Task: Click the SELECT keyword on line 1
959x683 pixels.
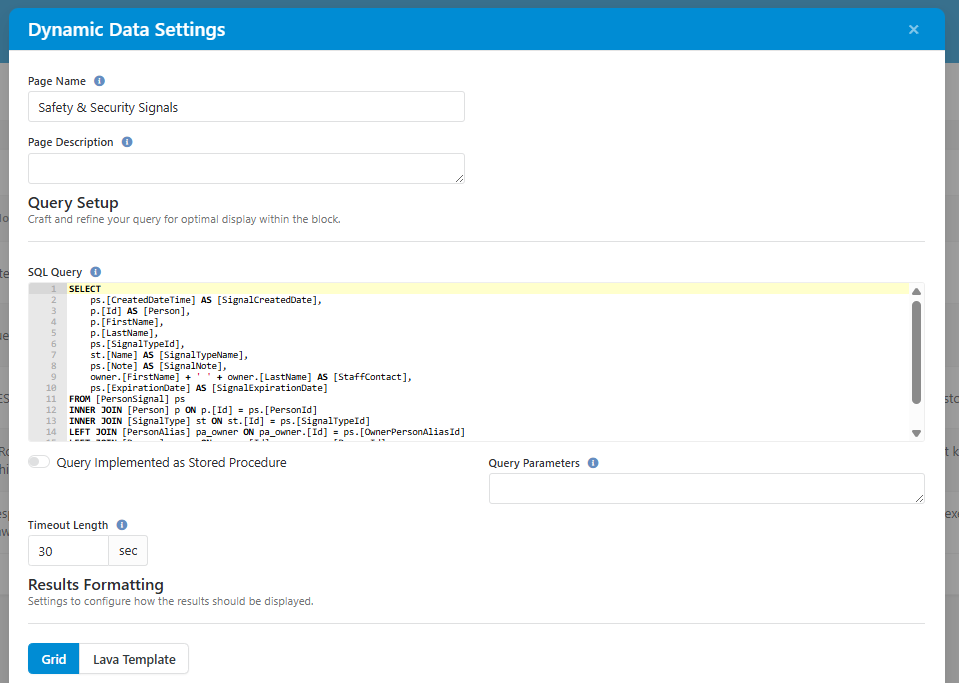Action: pos(85,289)
